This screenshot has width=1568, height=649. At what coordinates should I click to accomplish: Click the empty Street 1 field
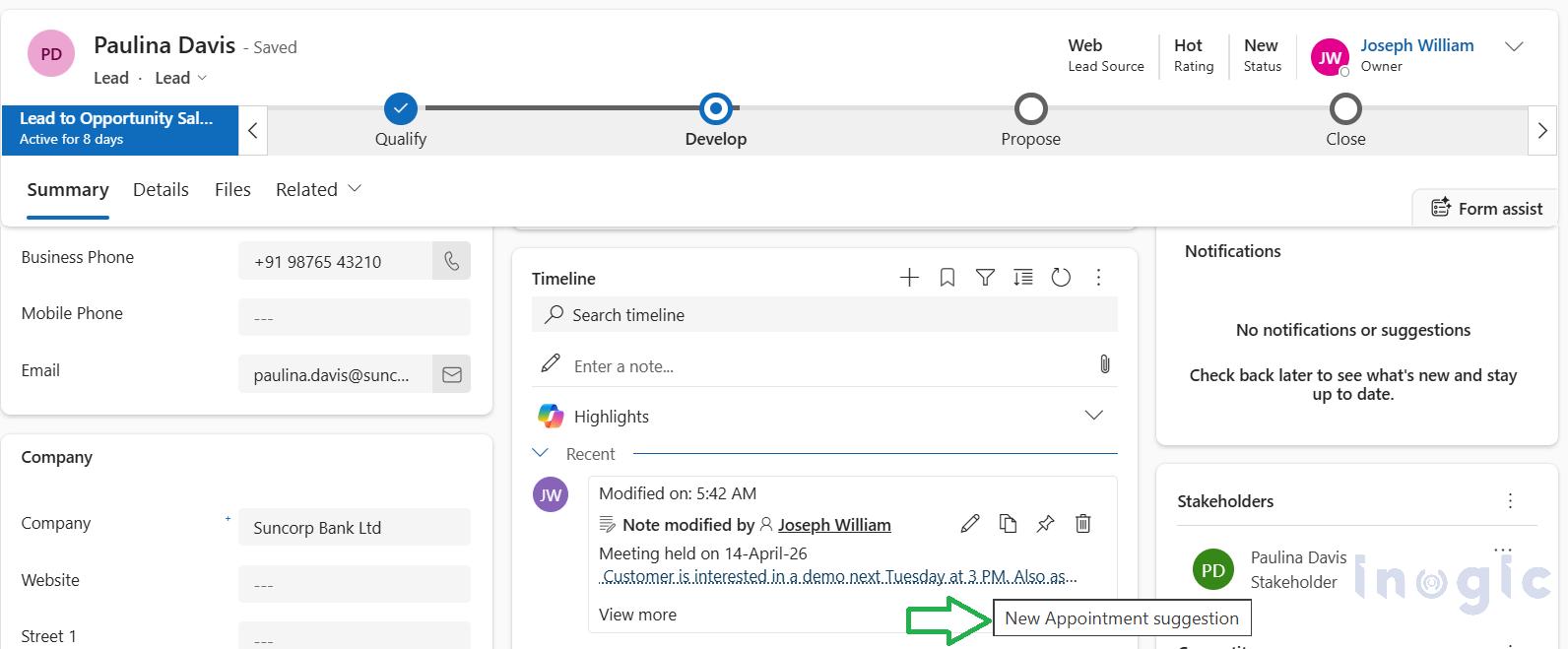[x=355, y=635]
